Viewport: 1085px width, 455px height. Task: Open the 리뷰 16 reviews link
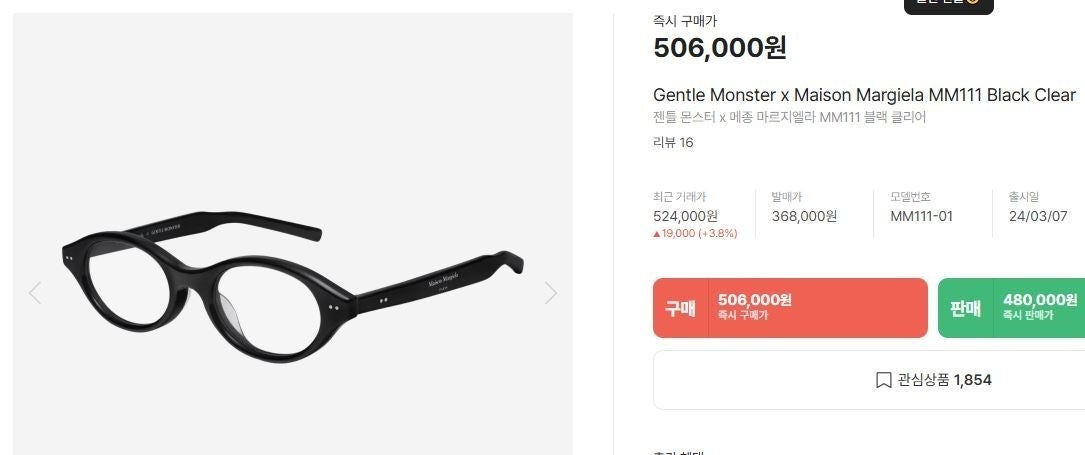coord(673,142)
